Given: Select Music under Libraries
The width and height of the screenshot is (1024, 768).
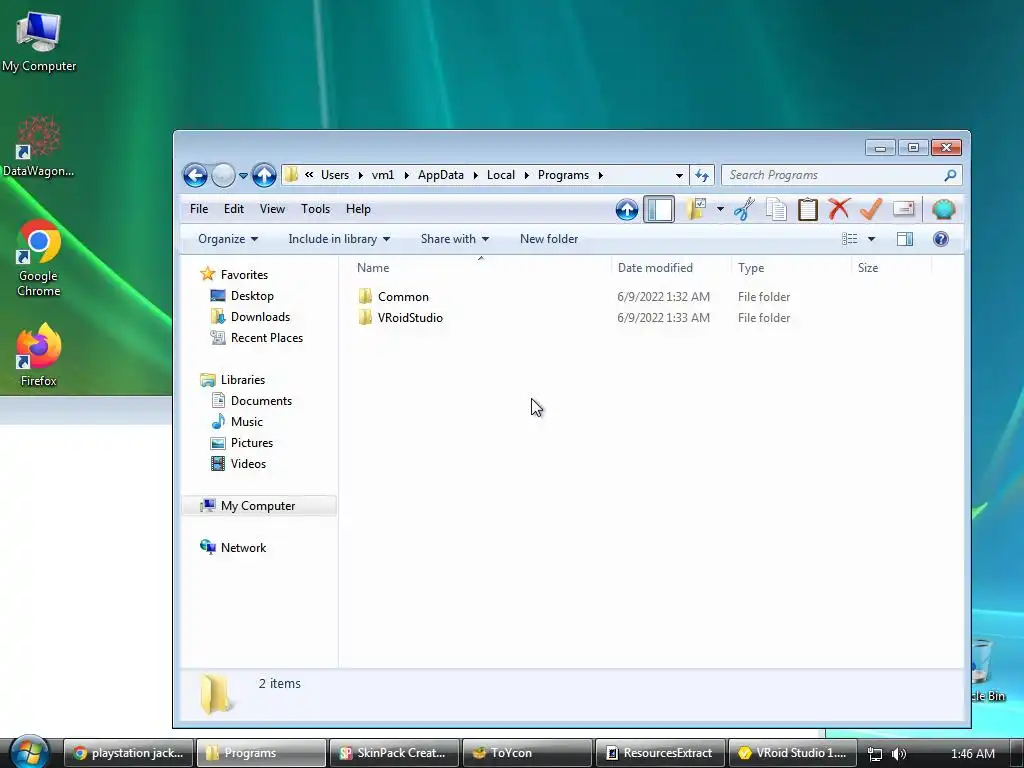Looking at the screenshot, I should pos(246,422).
